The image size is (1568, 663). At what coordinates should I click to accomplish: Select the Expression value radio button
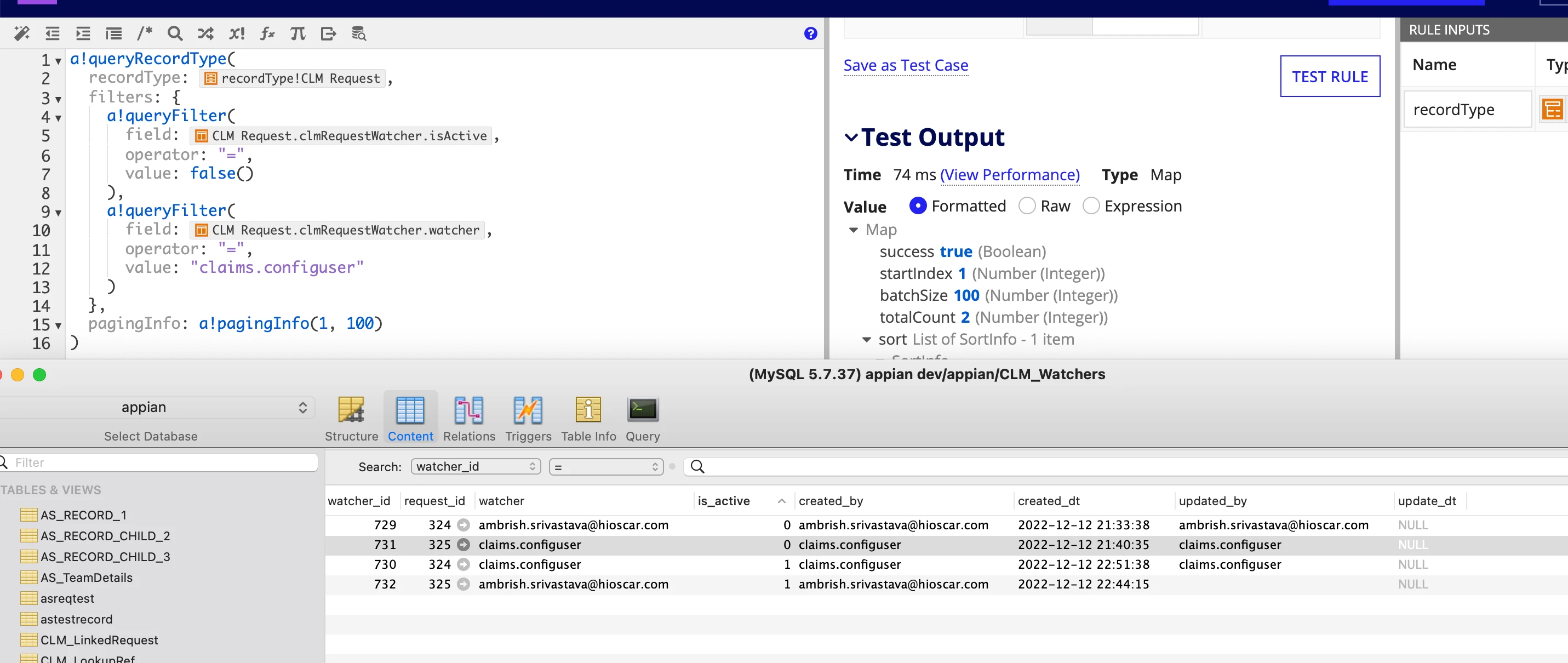point(1091,206)
